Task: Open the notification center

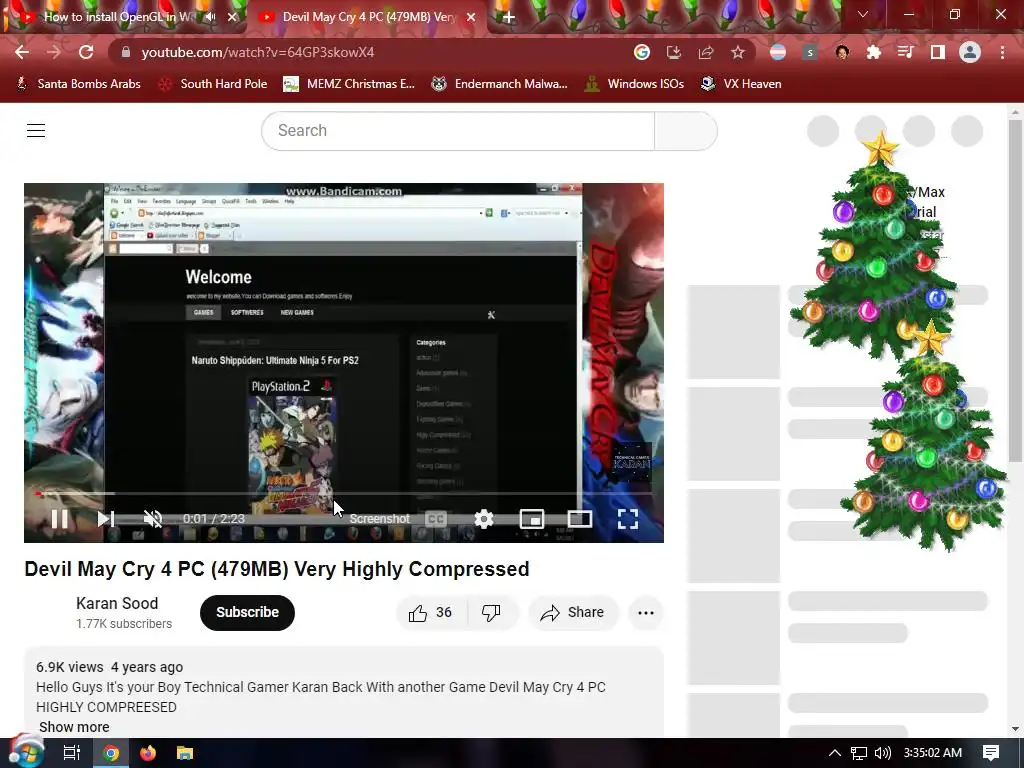Action: 991,753
